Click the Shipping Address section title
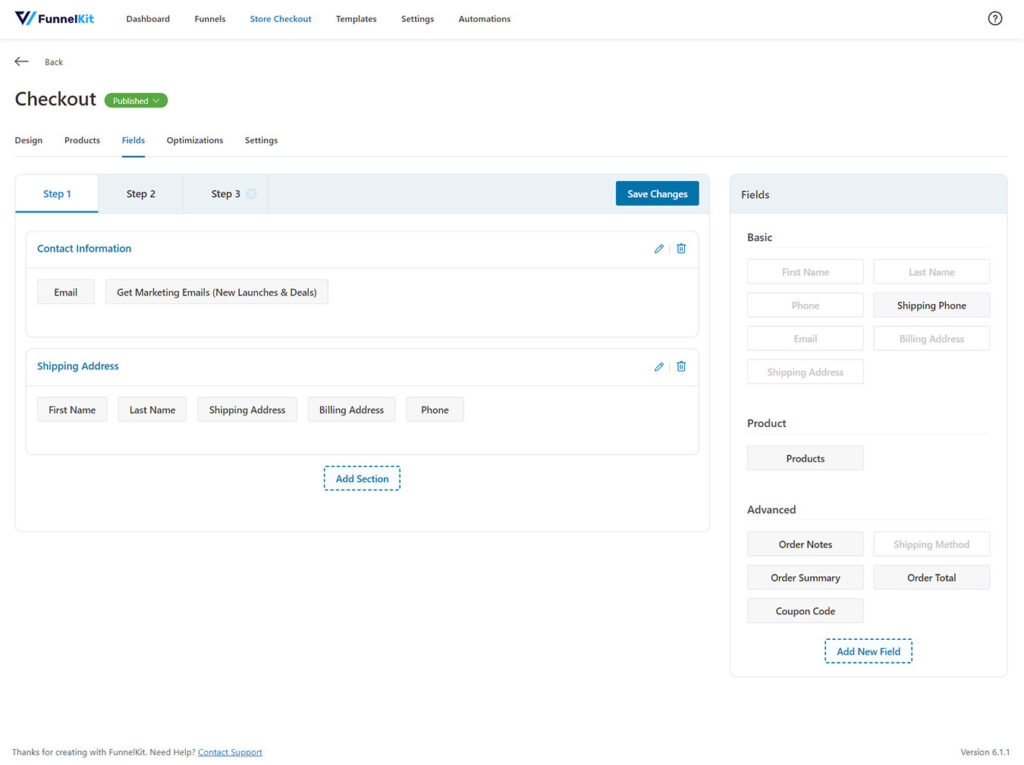The height and width of the screenshot is (765, 1024). point(78,366)
